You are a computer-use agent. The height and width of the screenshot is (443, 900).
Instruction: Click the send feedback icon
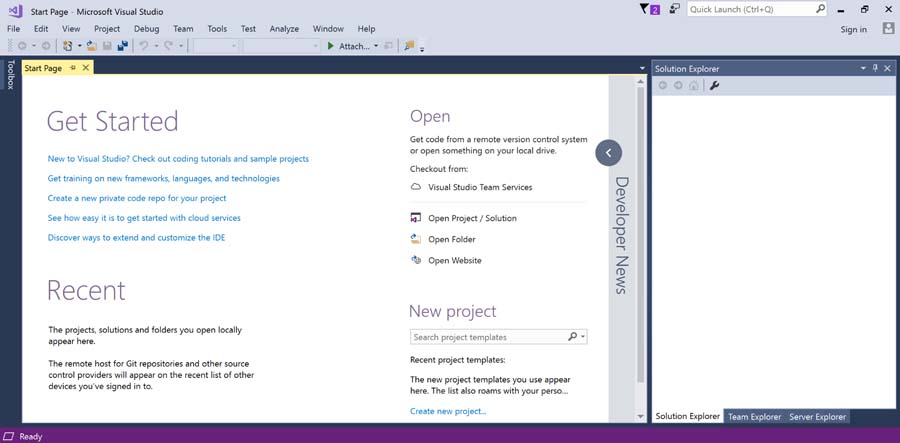click(674, 9)
